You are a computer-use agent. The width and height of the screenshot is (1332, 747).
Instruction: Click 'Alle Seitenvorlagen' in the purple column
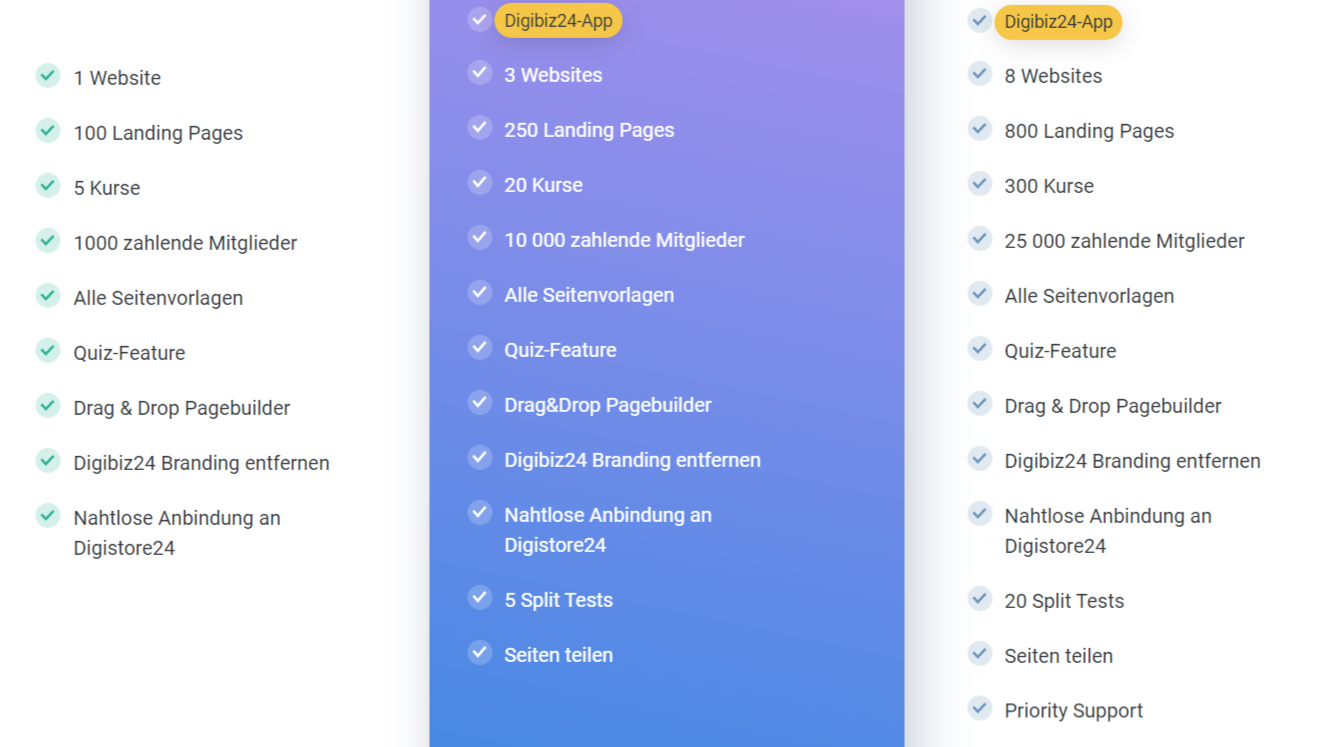(x=589, y=295)
